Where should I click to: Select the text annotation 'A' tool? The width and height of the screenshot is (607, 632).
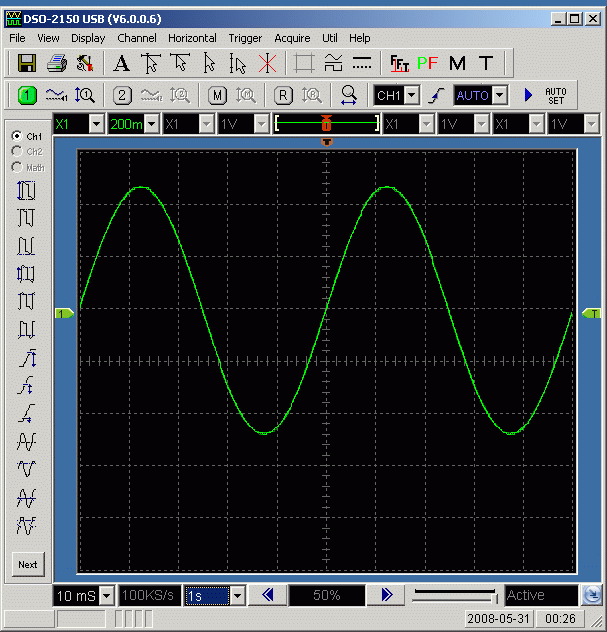click(121, 63)
